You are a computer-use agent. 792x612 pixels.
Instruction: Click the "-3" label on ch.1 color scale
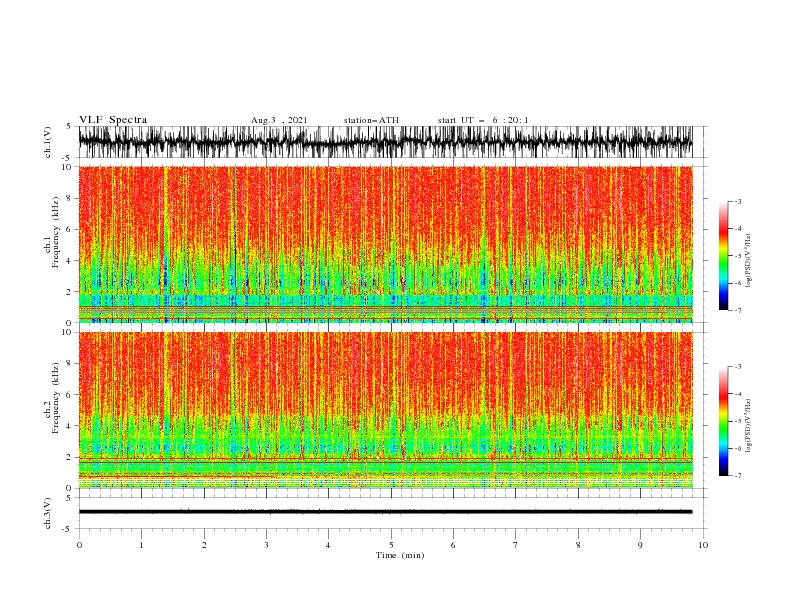pos(737,202)
